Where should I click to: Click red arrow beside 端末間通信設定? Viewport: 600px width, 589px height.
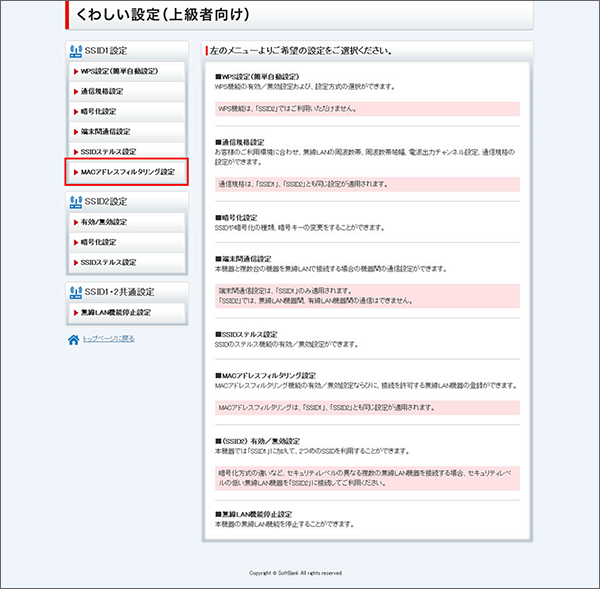[76, 132]
